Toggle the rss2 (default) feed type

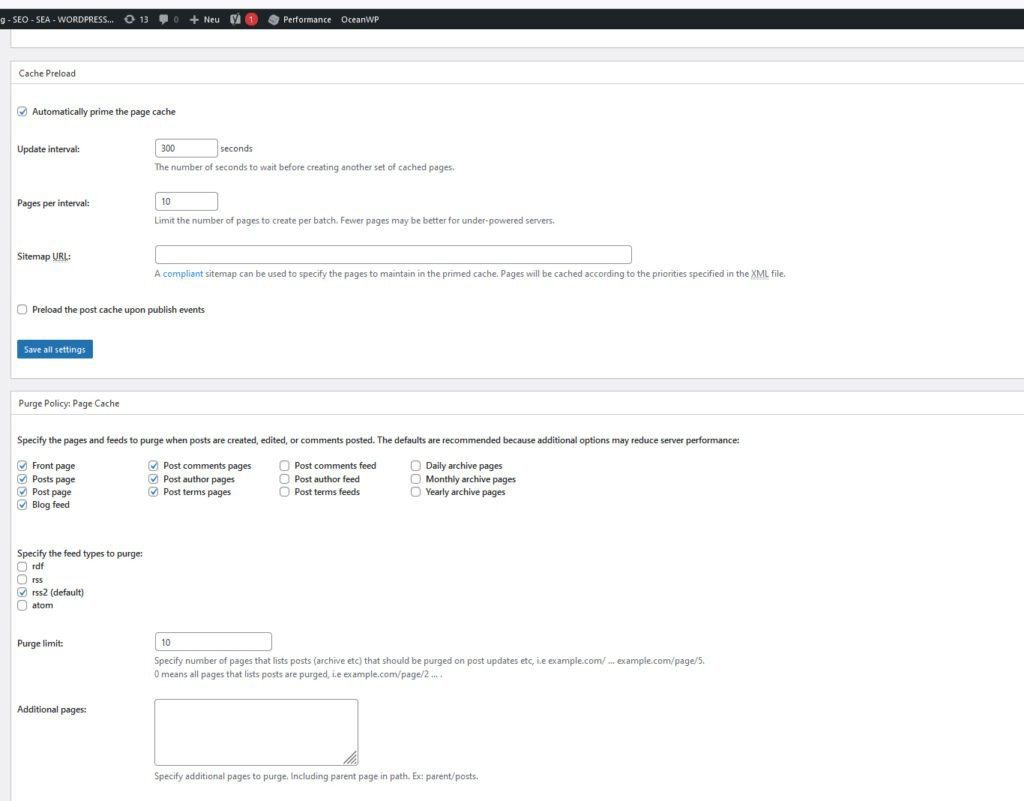pos(22,592)
